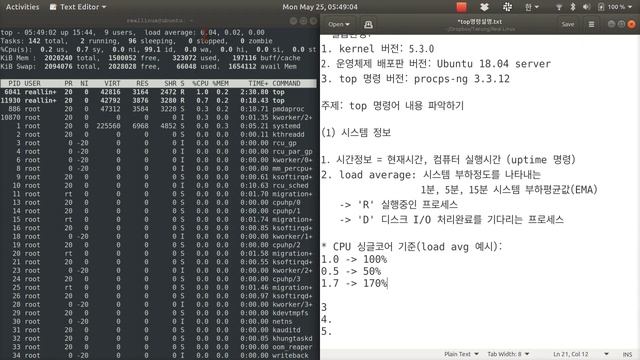Click the kernel 버전: 5.3.0 line
Screen dimensions: 640x360
click(378, 49)
